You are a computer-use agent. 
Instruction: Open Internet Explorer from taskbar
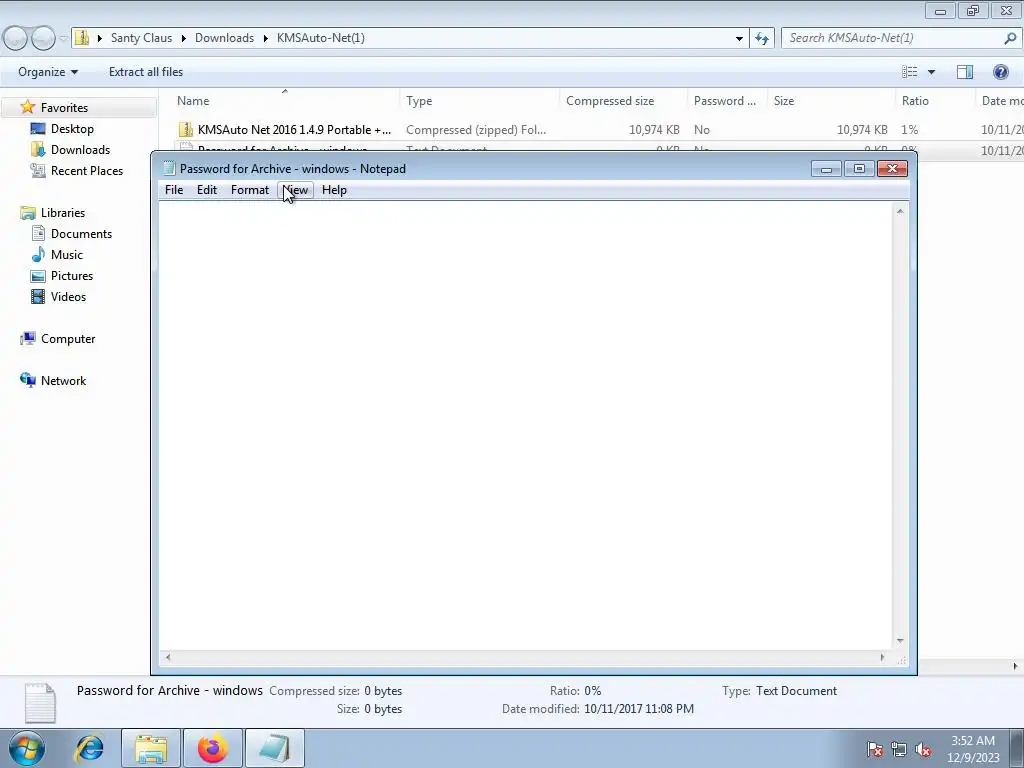click(89, 748)
